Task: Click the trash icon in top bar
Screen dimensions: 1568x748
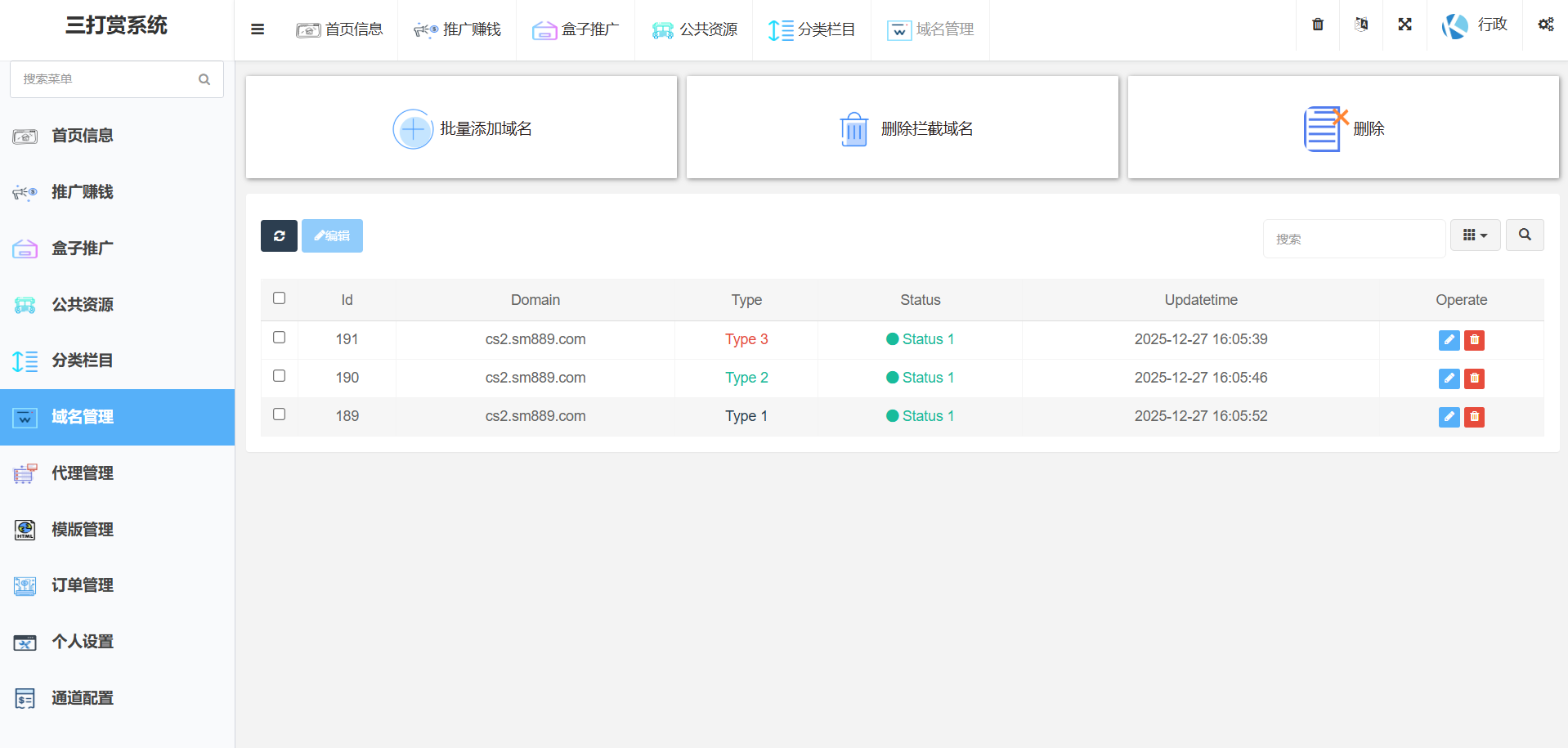Action: click(x=1318, y=25)
